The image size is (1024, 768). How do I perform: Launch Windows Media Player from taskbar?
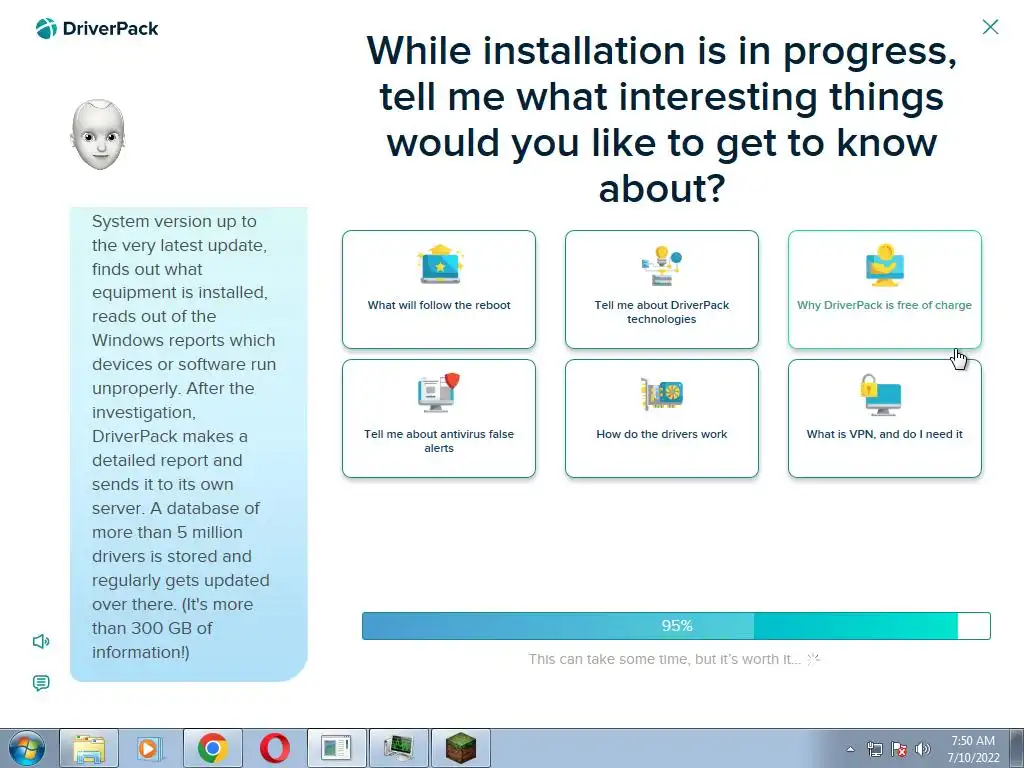(150, 748)
